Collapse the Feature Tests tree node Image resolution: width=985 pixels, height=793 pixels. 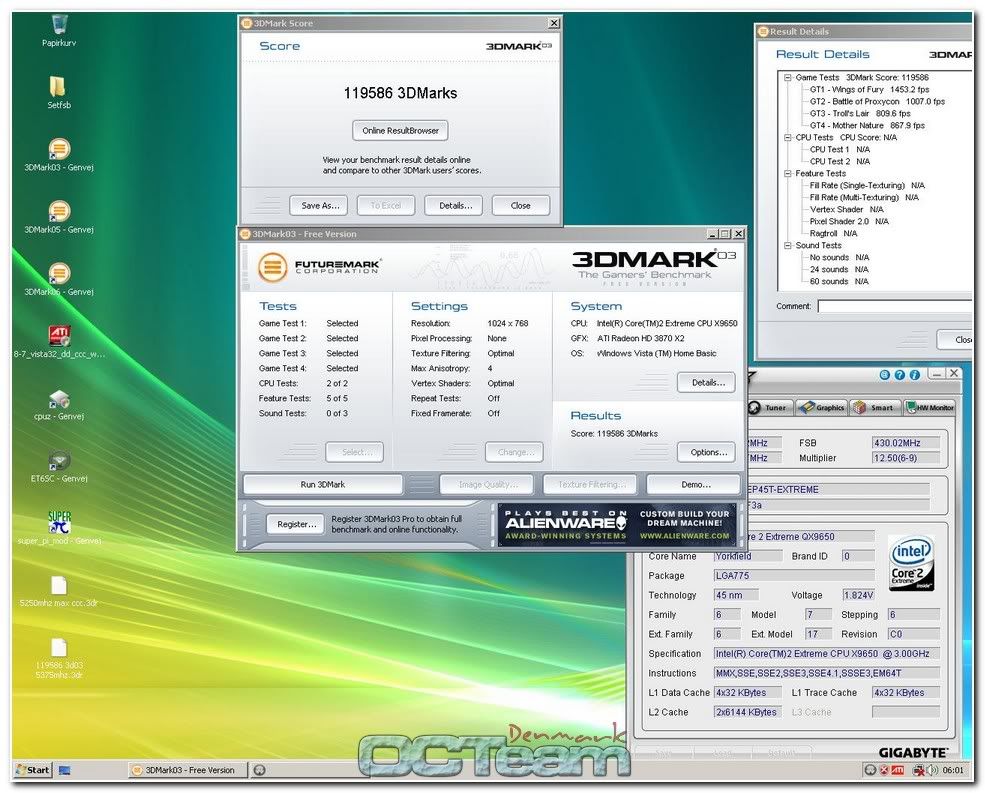(787, 173)
